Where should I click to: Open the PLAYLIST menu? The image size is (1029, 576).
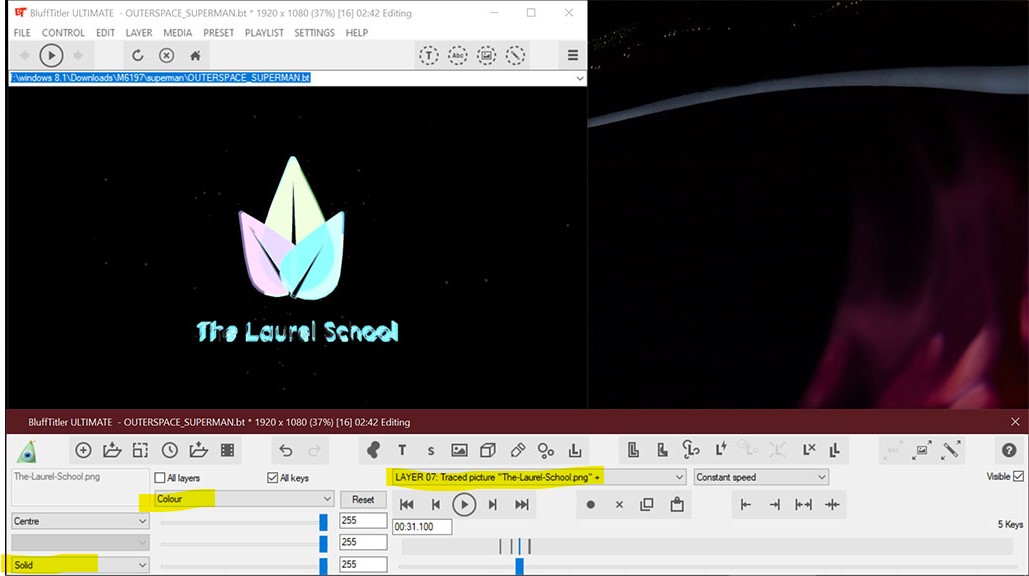tap(264, 33)
